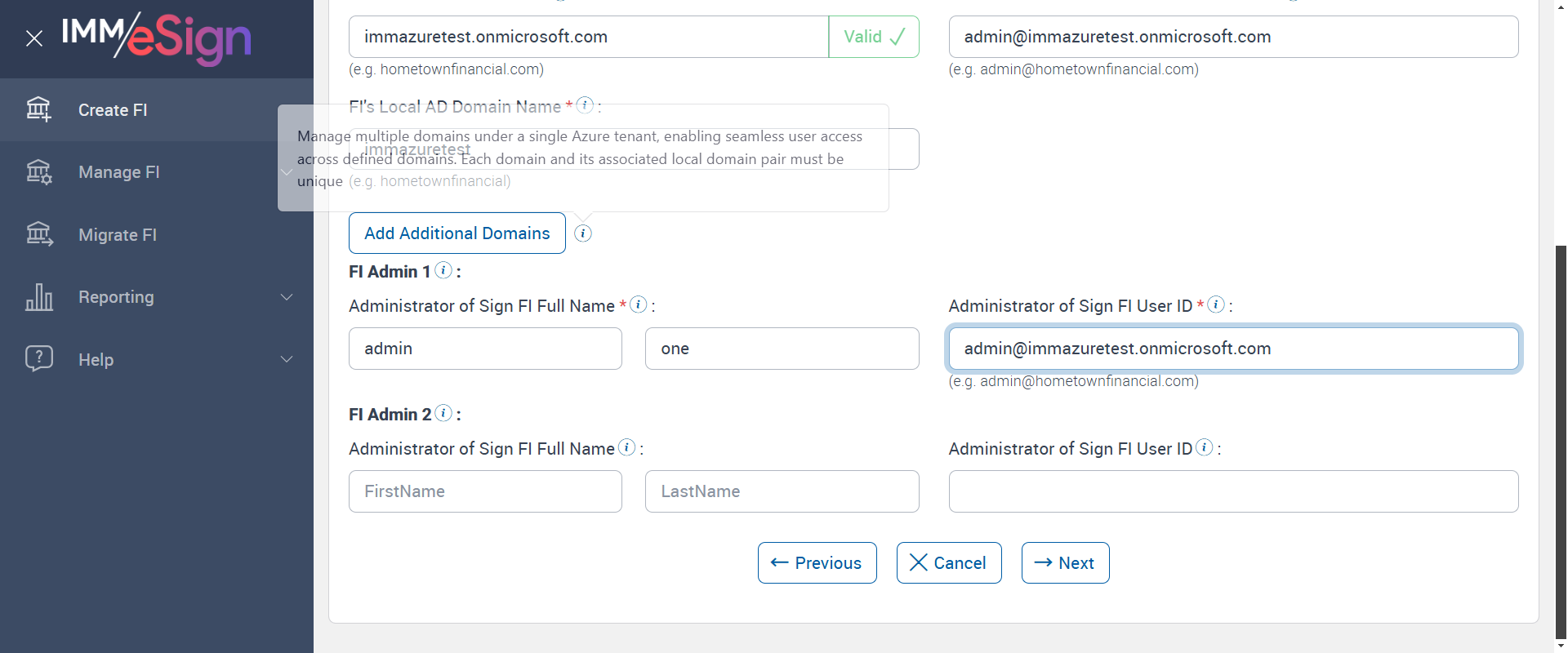
Task: Click info icon for FI Admin 2 Full Name
Action: (627, 447)
